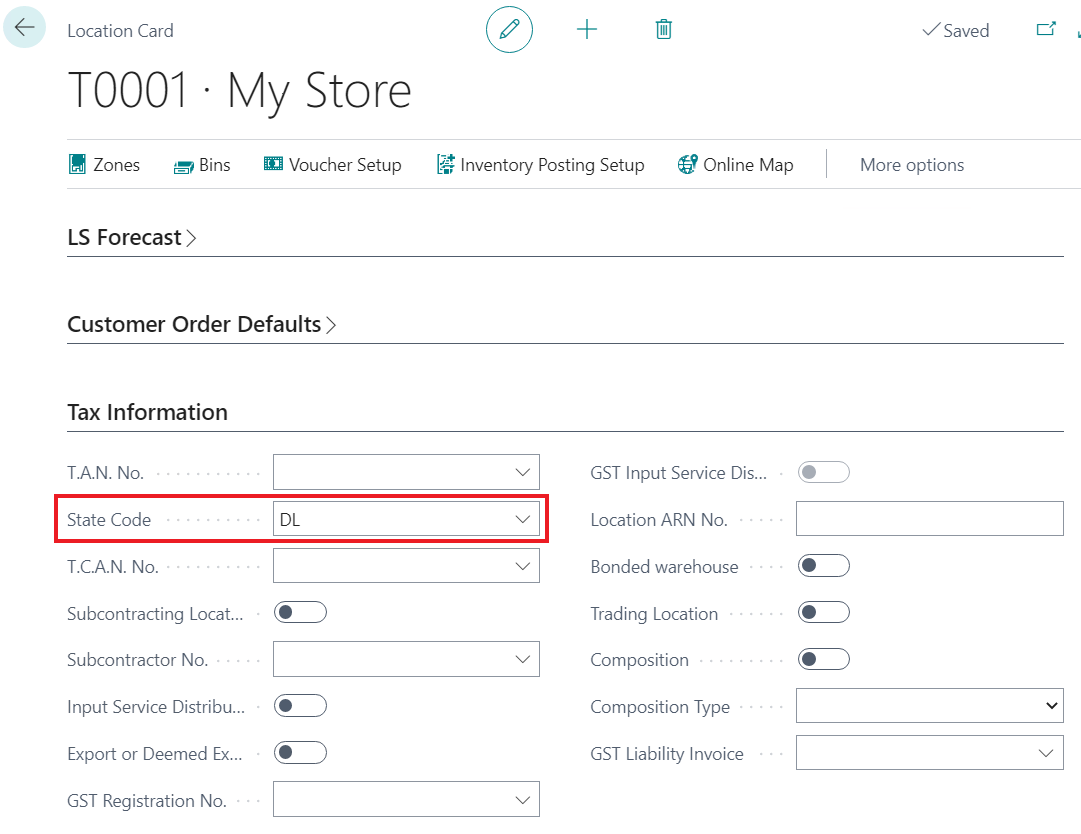This screenshot has width=1081, height=834.
Task: Open Bins from the action bar
Action: coord(202,165)
